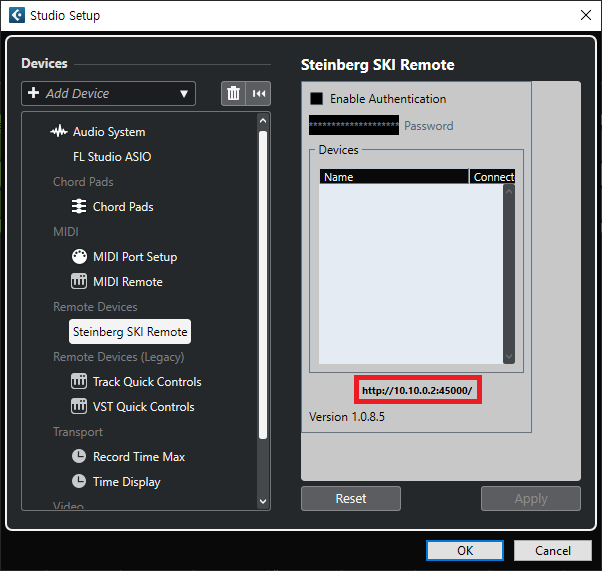Click the plus icon in Add Device
Screen dimensions: 602x571
(33, 93)
